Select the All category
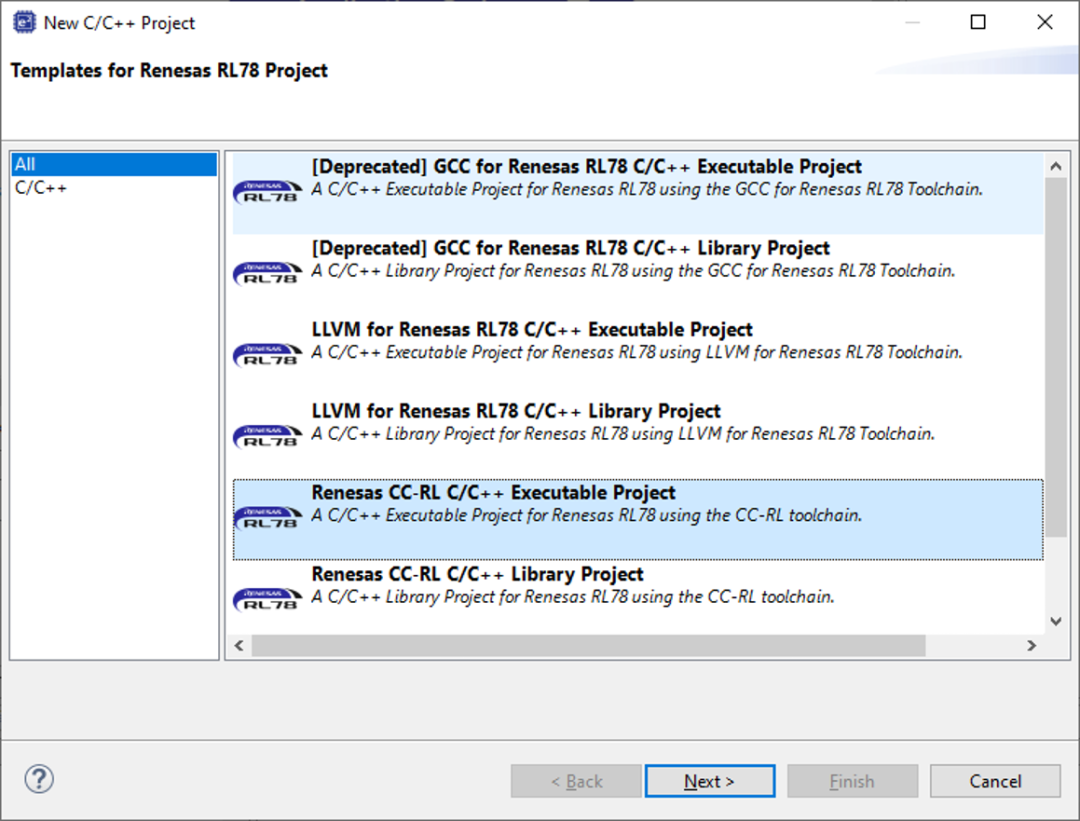This screenshot has height=821, width=1080. coord(114,164)
